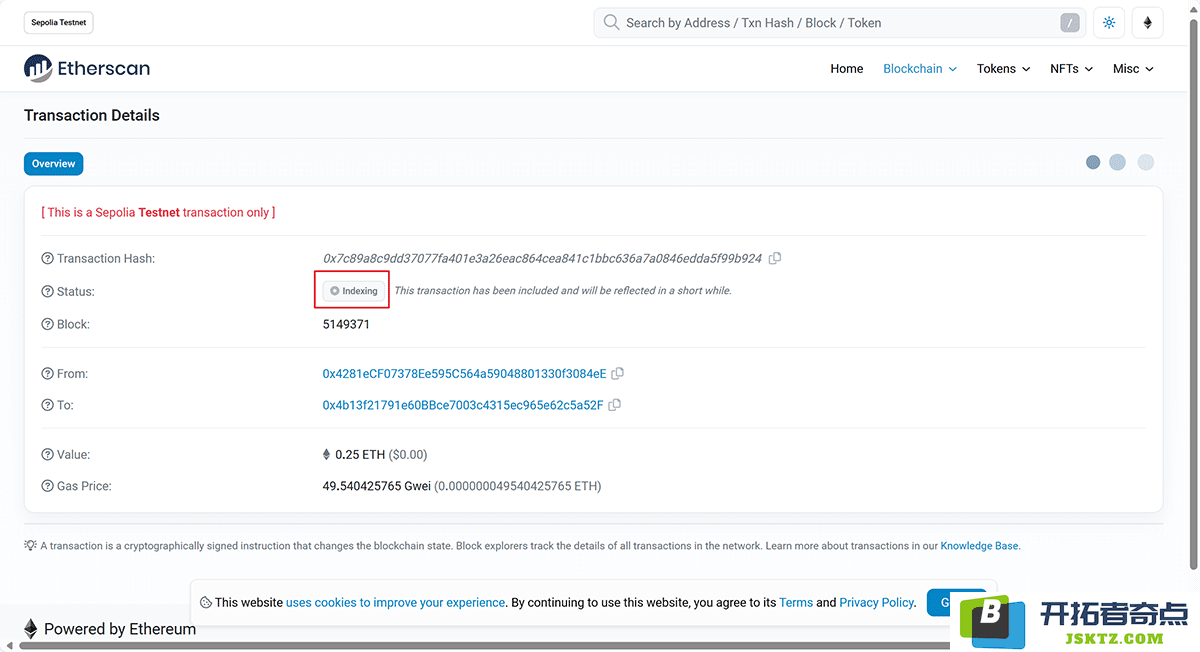Copy the To address
1200x652 pixels.
(615, 405)
